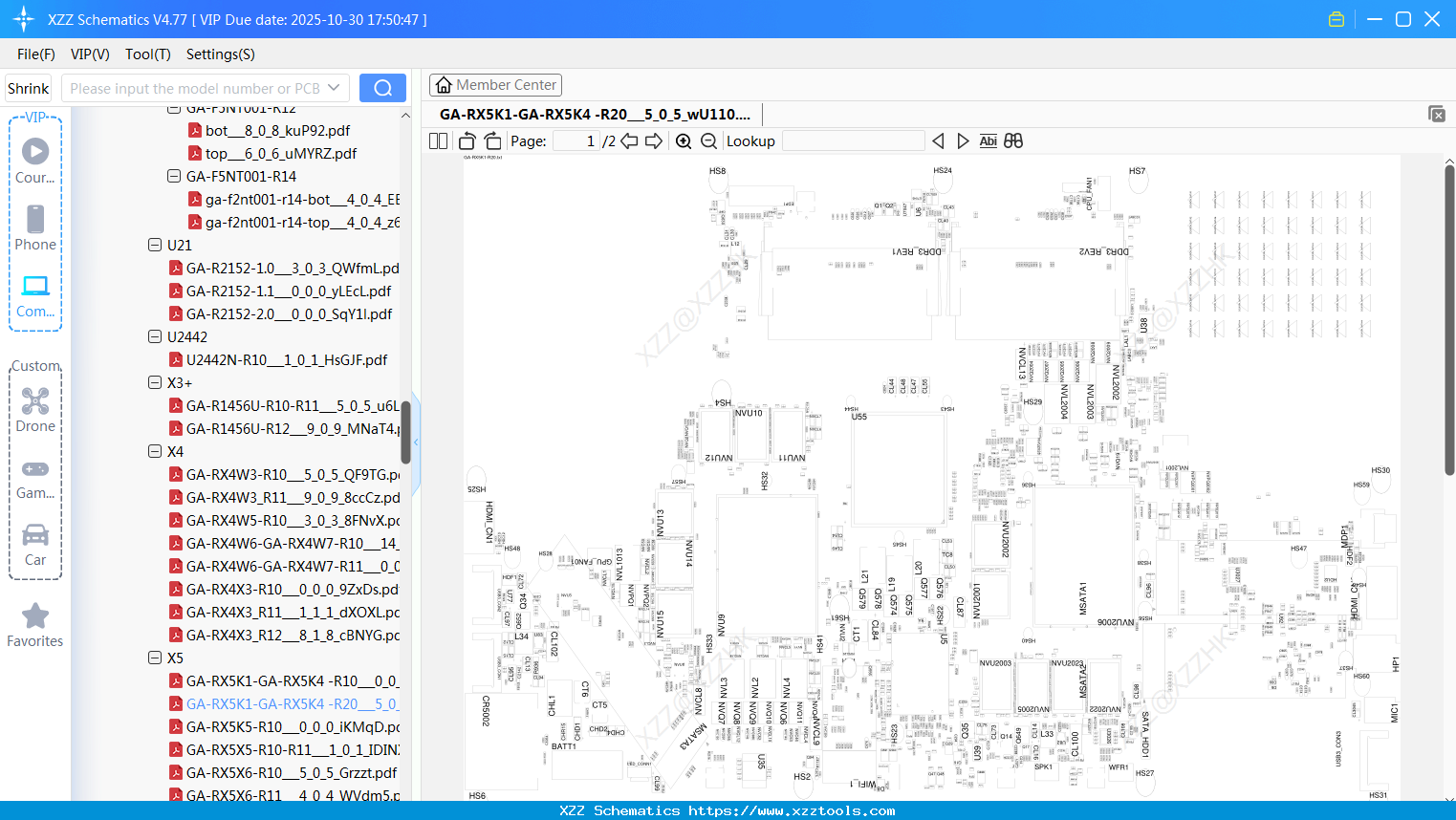Click the schematic viewer vertical scrollbar
The height and width of the screenshot is (820, 1456).
point(1449,320)
